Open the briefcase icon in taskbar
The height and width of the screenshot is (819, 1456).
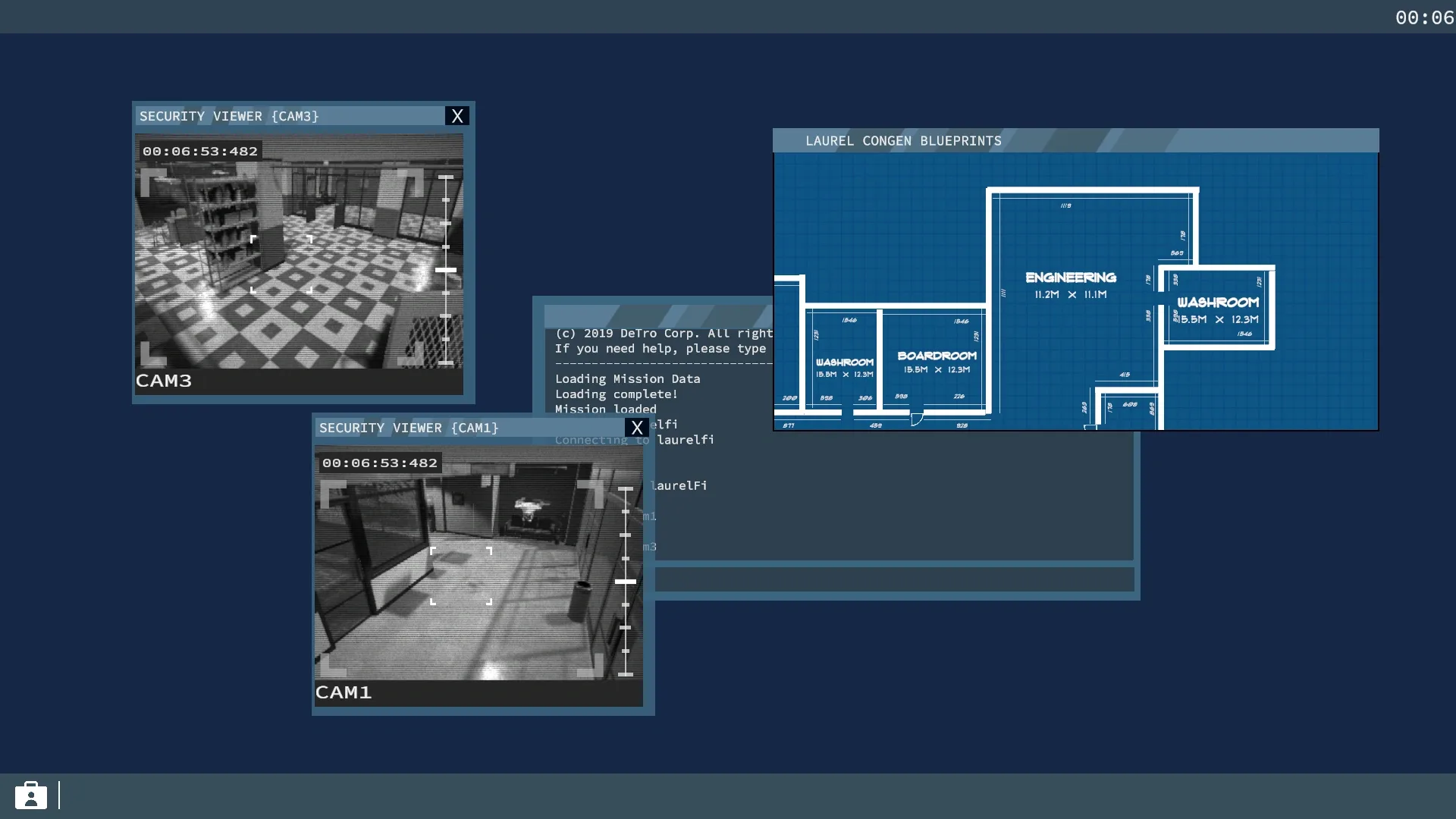point(31,795)
